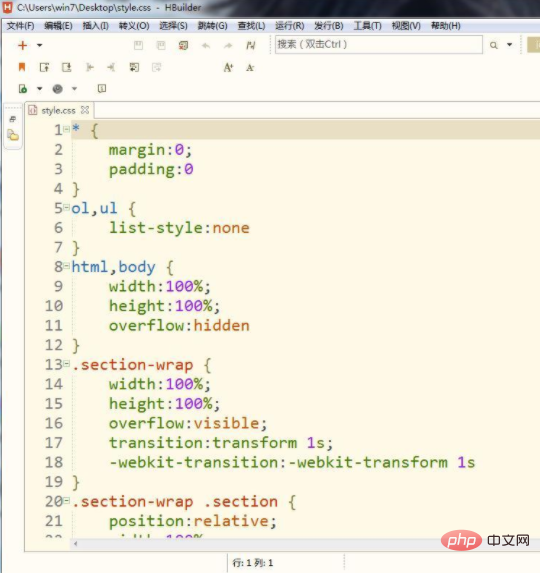This screenshot has width=540, height=573.
Task: Click 'list-style:none' on line 6
Action: tap(179, 228)
